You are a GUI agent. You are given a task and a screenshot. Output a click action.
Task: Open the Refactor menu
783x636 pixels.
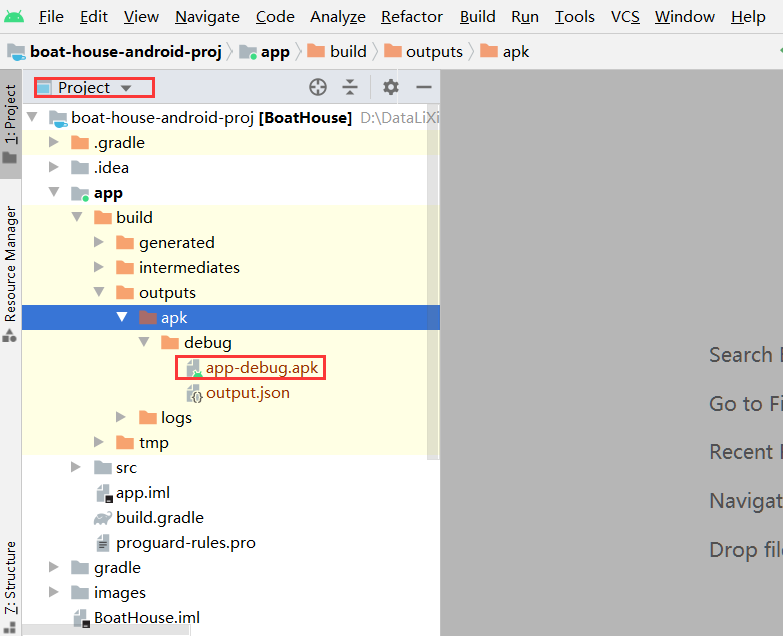point(412,17)
